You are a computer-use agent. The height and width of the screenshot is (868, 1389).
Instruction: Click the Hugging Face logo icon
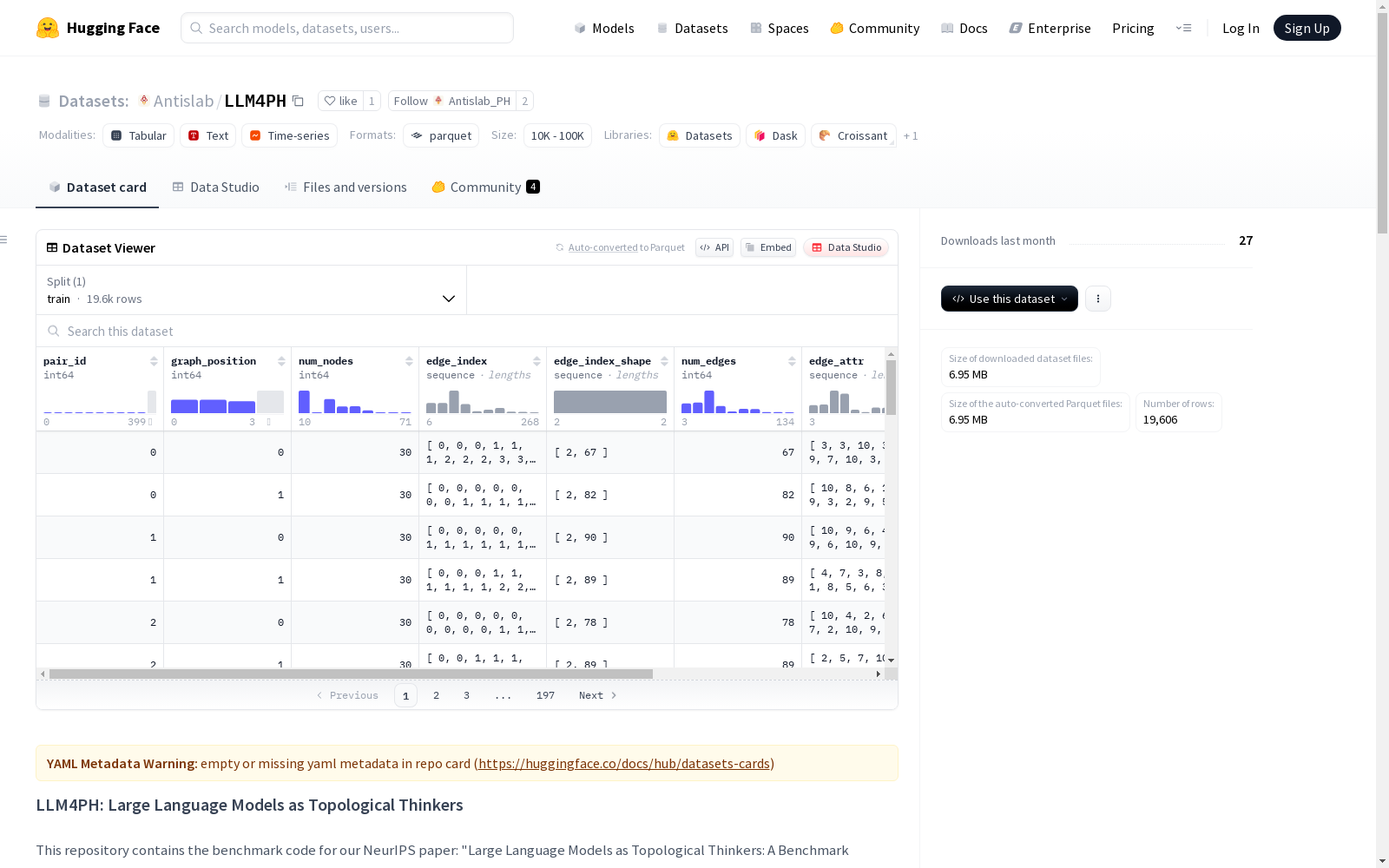coord(48,28)
